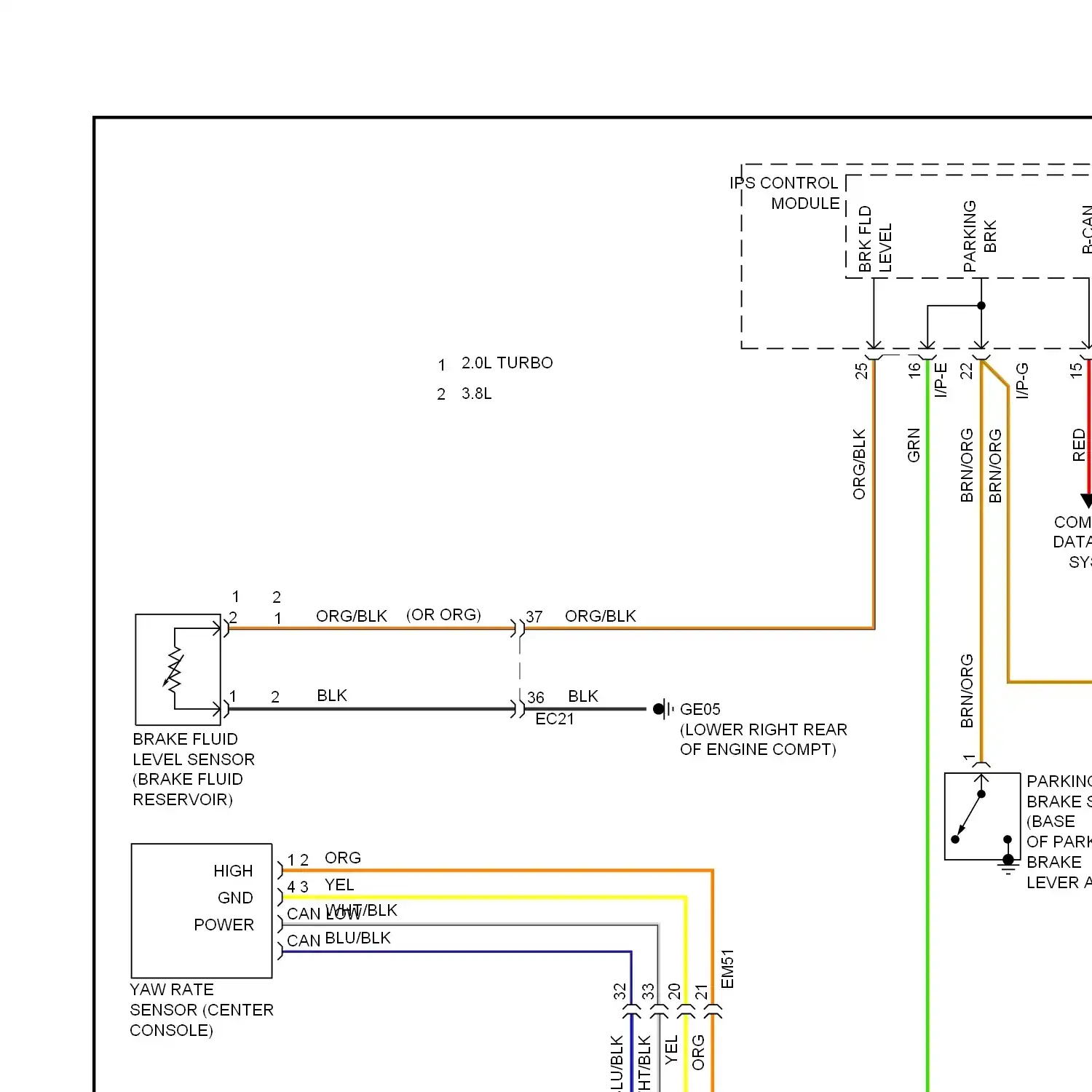Click the ORG/BLK label left of (OR ORG)
Screen dimensions: 1092x1092
click(352, 617)
